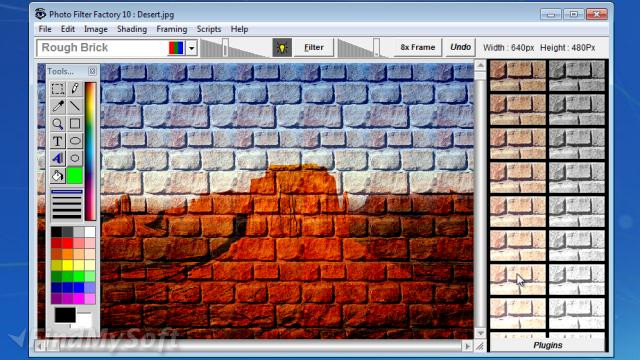Click the vertical rainbow gradient color strip

pos(90,151)
